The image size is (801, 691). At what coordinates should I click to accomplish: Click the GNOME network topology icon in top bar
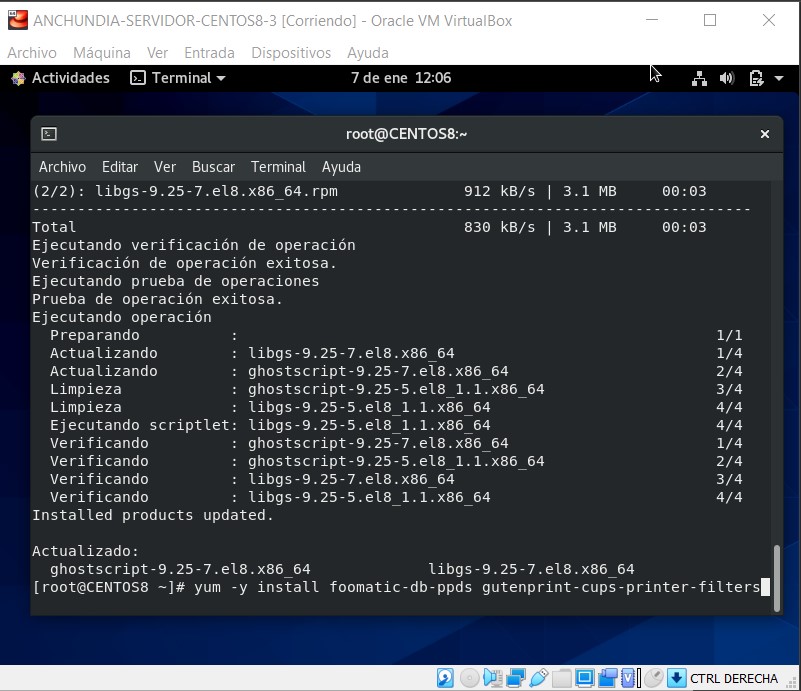tap(699, 76)
